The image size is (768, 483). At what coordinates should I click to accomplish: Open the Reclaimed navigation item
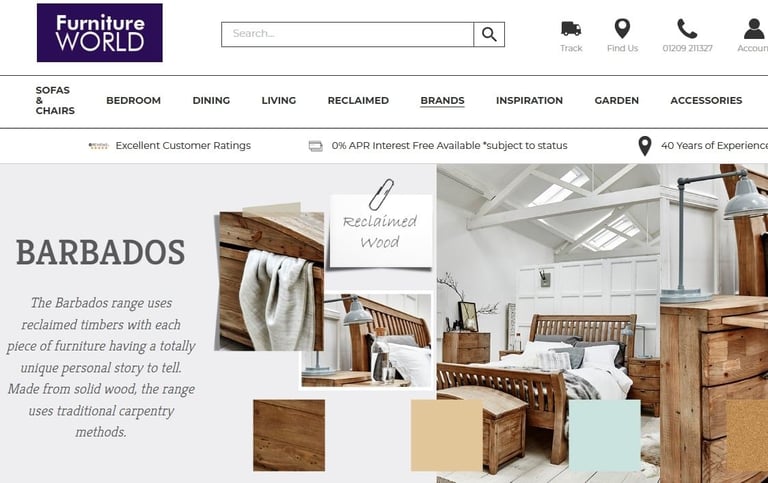[358, 100]
